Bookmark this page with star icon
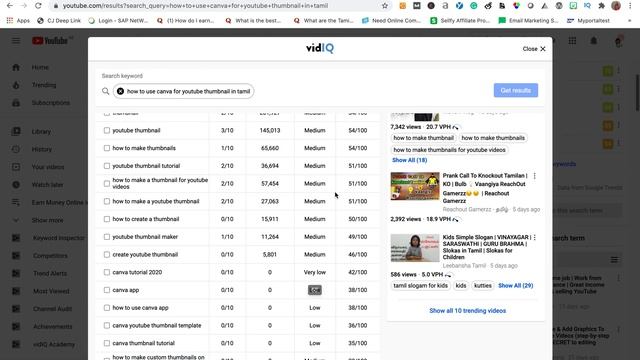The width and height of the screenshot is (640, 360). (x=385, y=6)
